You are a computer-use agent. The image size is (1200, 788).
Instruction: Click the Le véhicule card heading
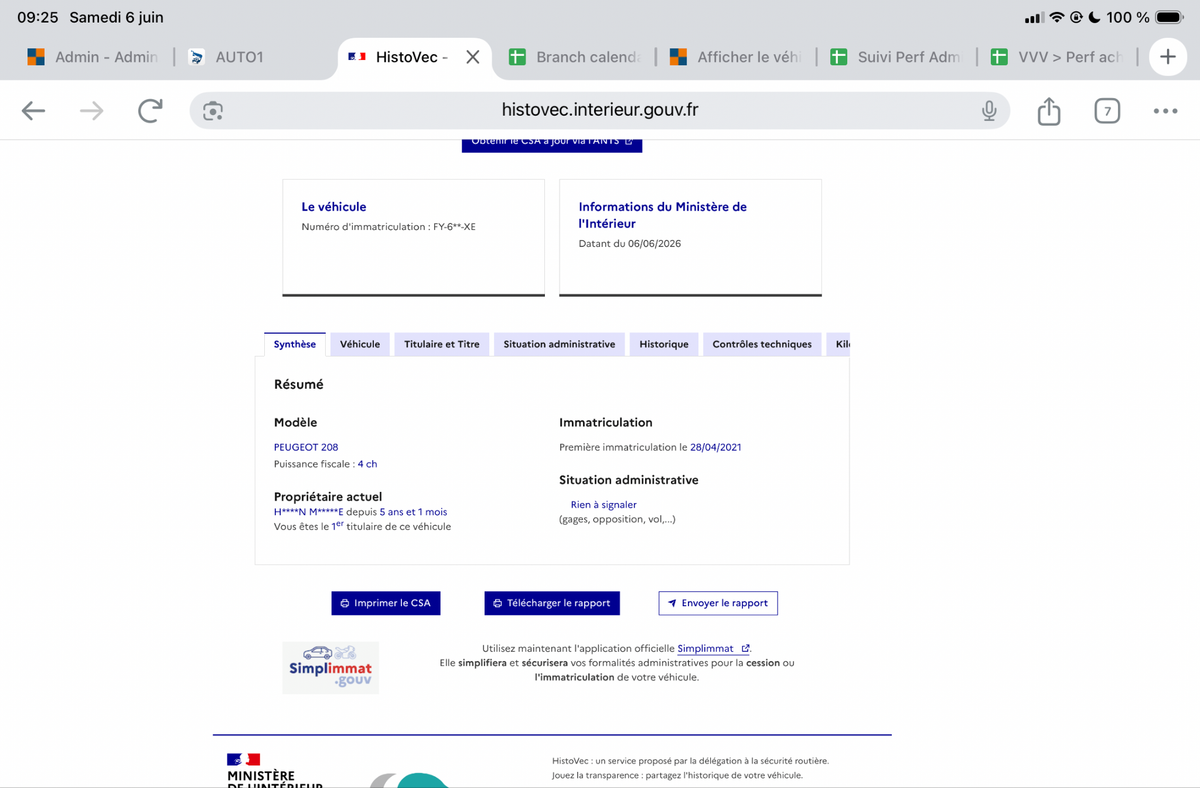[x=334, y=207]
